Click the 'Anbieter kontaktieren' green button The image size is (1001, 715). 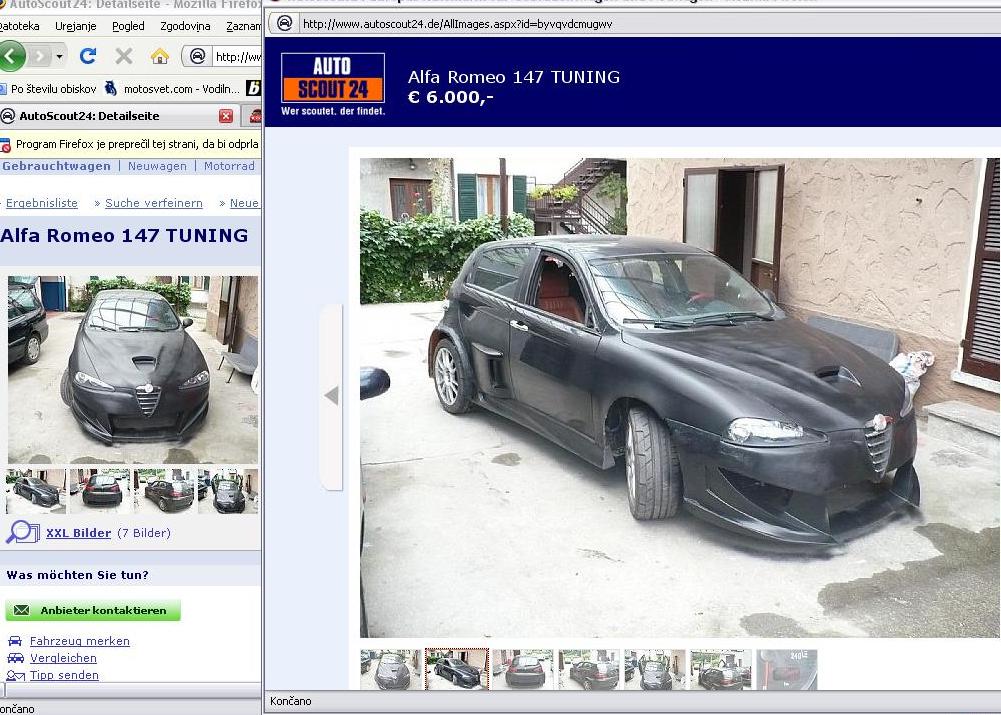[93, 610]
